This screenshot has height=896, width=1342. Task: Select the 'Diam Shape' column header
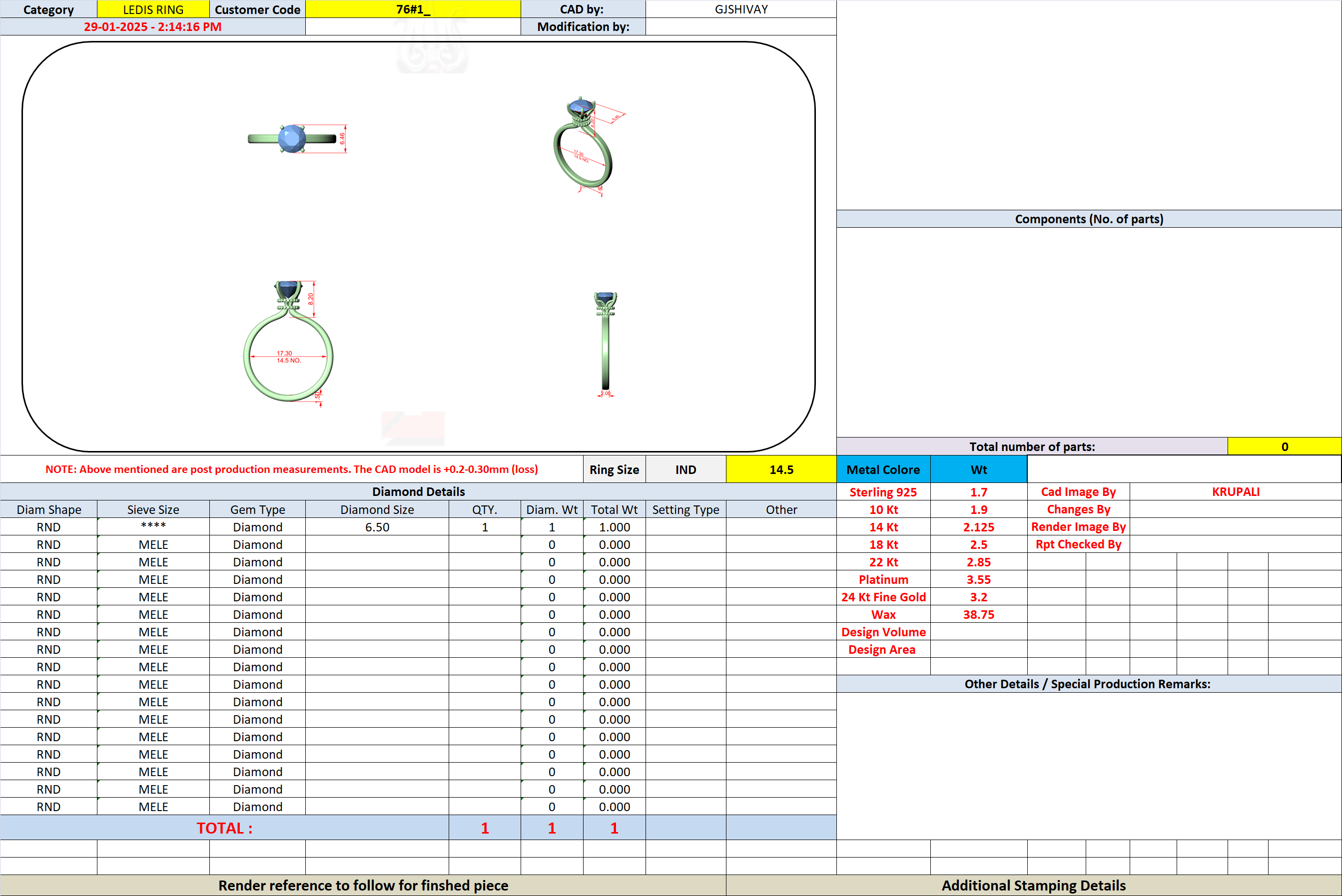coord(48,509)
